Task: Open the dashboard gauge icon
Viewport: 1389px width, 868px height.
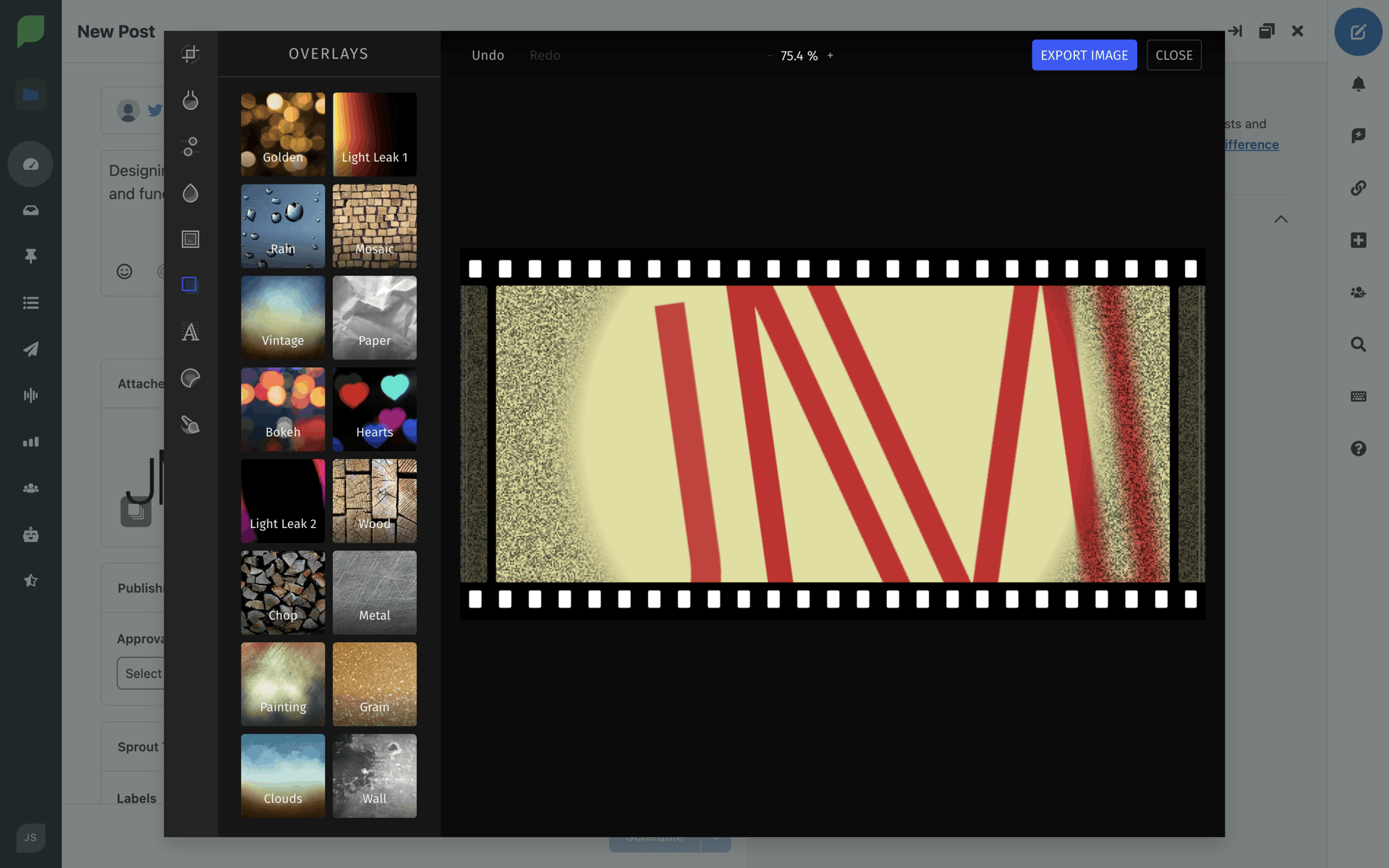Action: click(x=30, y=164)
